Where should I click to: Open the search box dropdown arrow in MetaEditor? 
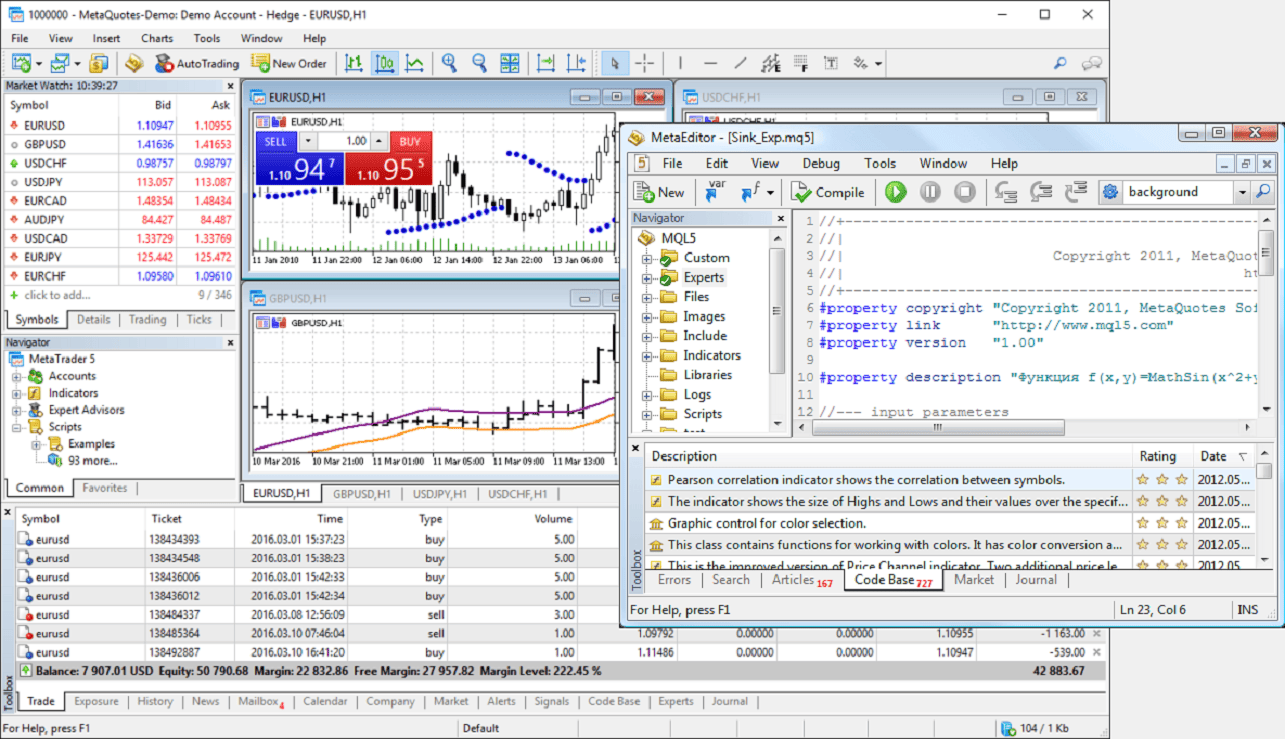[1242, 192]
